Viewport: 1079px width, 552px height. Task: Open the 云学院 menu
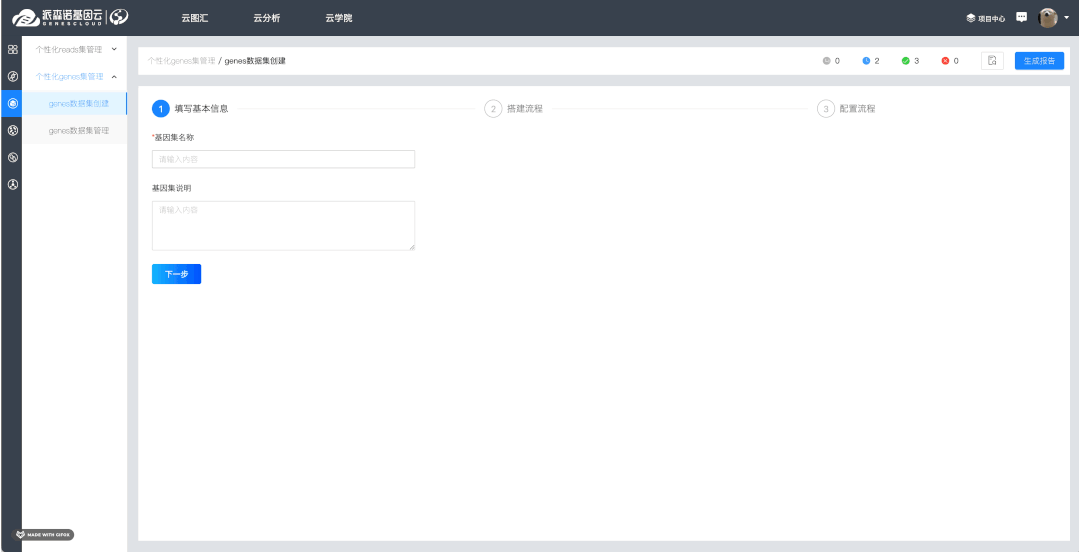point(339,18)
